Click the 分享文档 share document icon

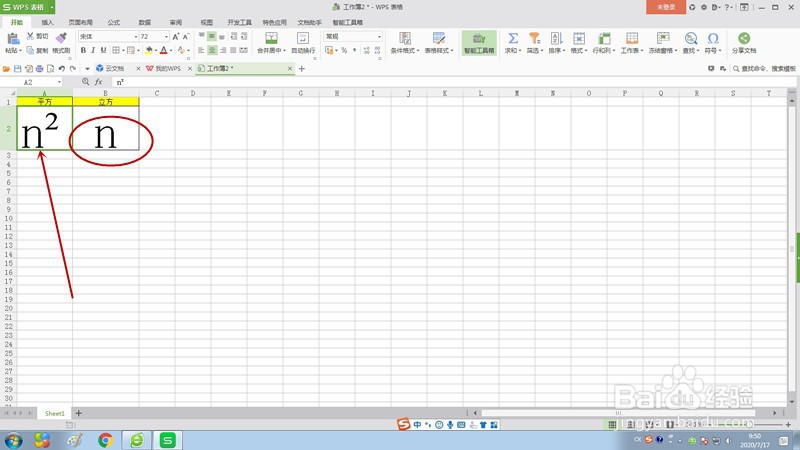(744, 39)
